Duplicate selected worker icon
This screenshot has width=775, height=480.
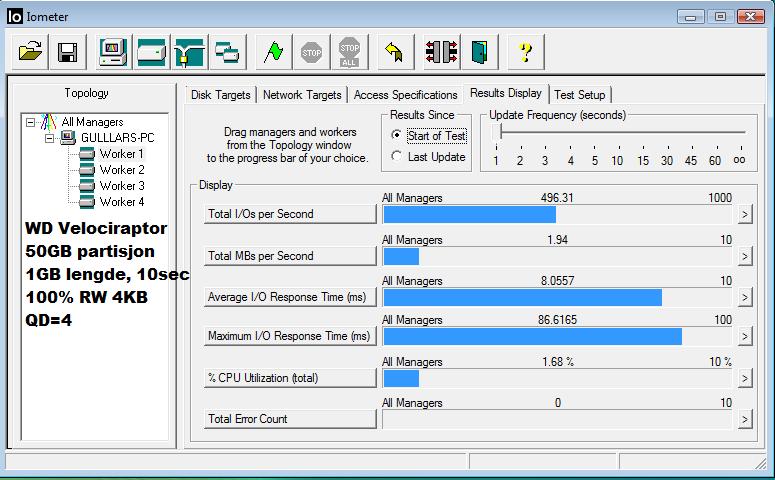click(227, 51)
